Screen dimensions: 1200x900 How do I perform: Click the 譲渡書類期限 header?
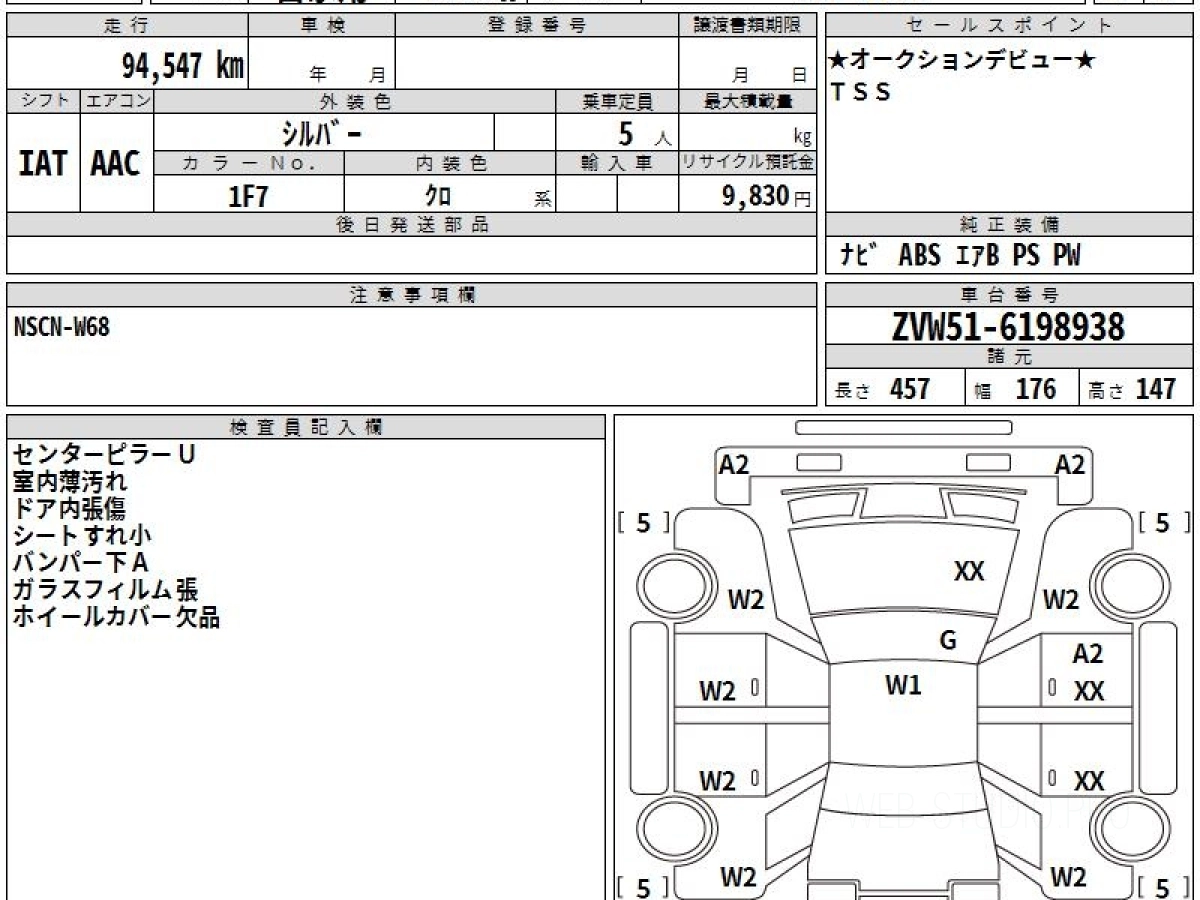(x=747, y=26)
